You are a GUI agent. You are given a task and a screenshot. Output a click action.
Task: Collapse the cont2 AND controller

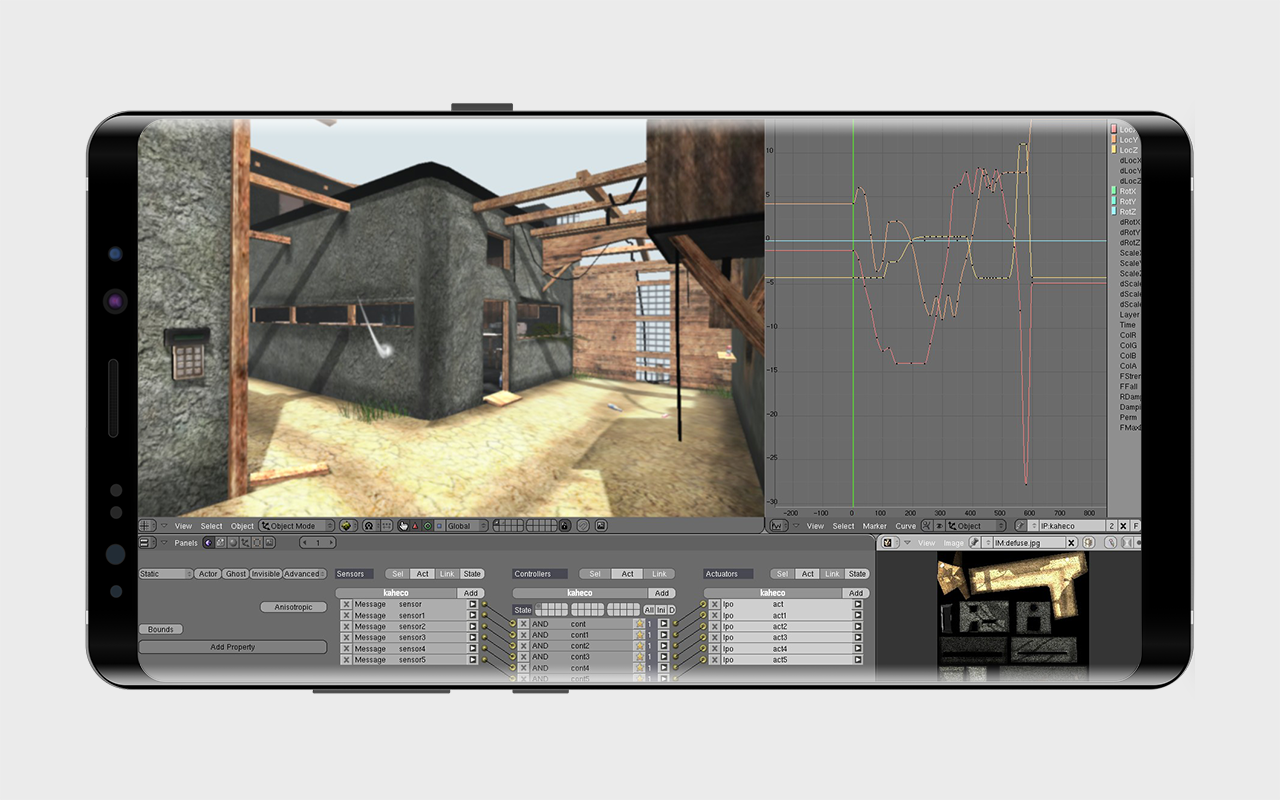tap(663, 646)
